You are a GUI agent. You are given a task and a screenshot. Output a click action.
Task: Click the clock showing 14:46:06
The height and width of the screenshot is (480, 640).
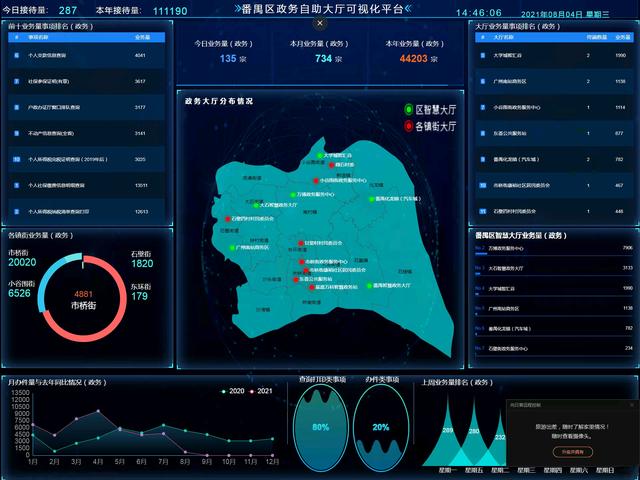click(x=479, y=13)
